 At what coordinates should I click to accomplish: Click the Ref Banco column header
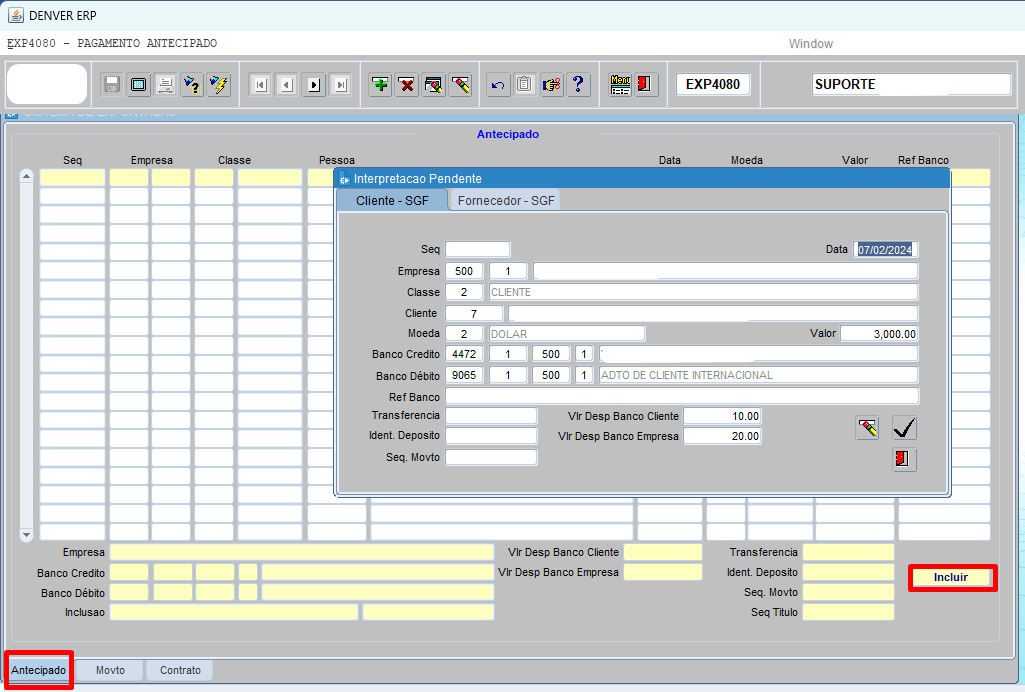(923, 160)
